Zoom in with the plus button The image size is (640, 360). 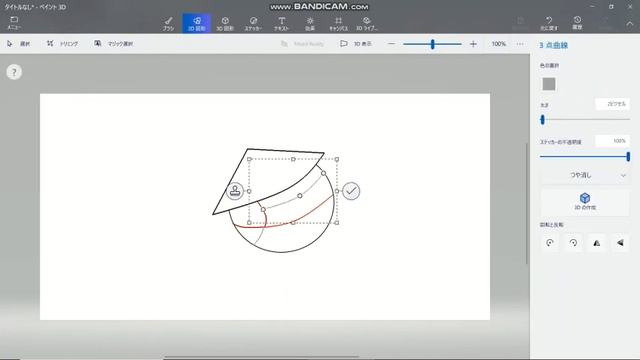pyautogui.click(x=473, y=44)
